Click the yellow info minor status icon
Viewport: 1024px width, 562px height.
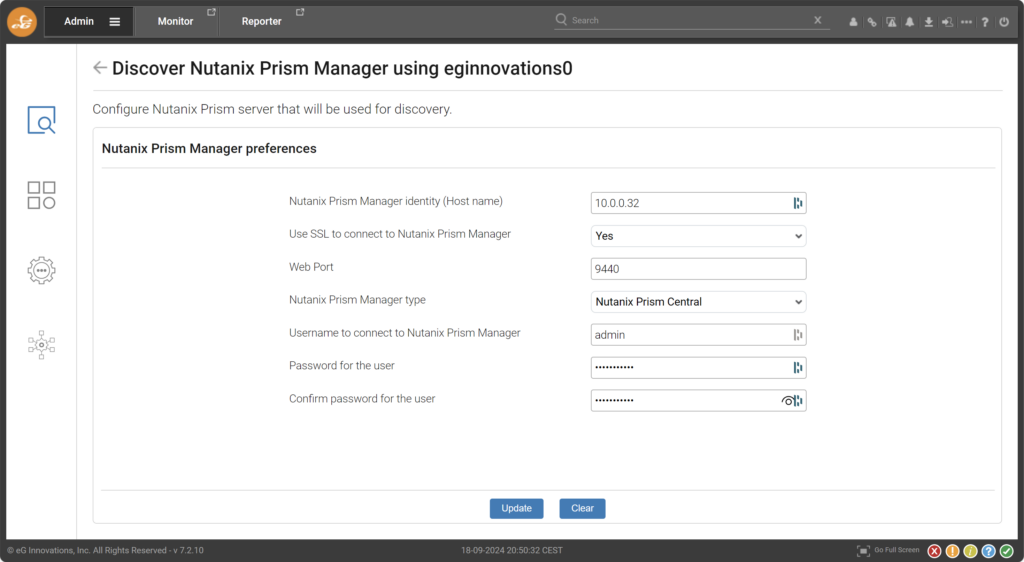pos(970,551)
